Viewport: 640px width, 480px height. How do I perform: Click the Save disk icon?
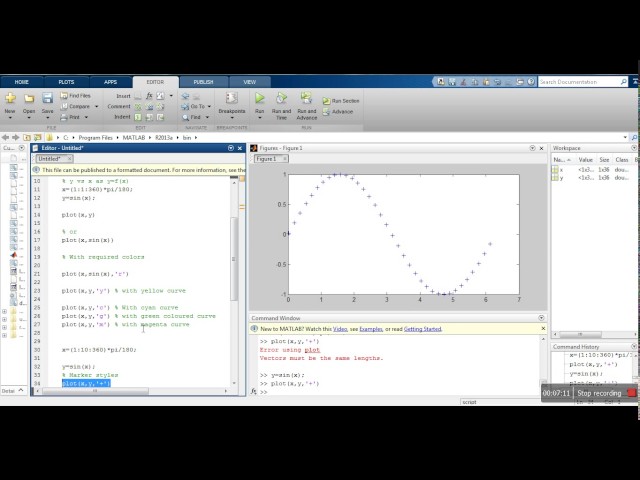tap(47, 98)
